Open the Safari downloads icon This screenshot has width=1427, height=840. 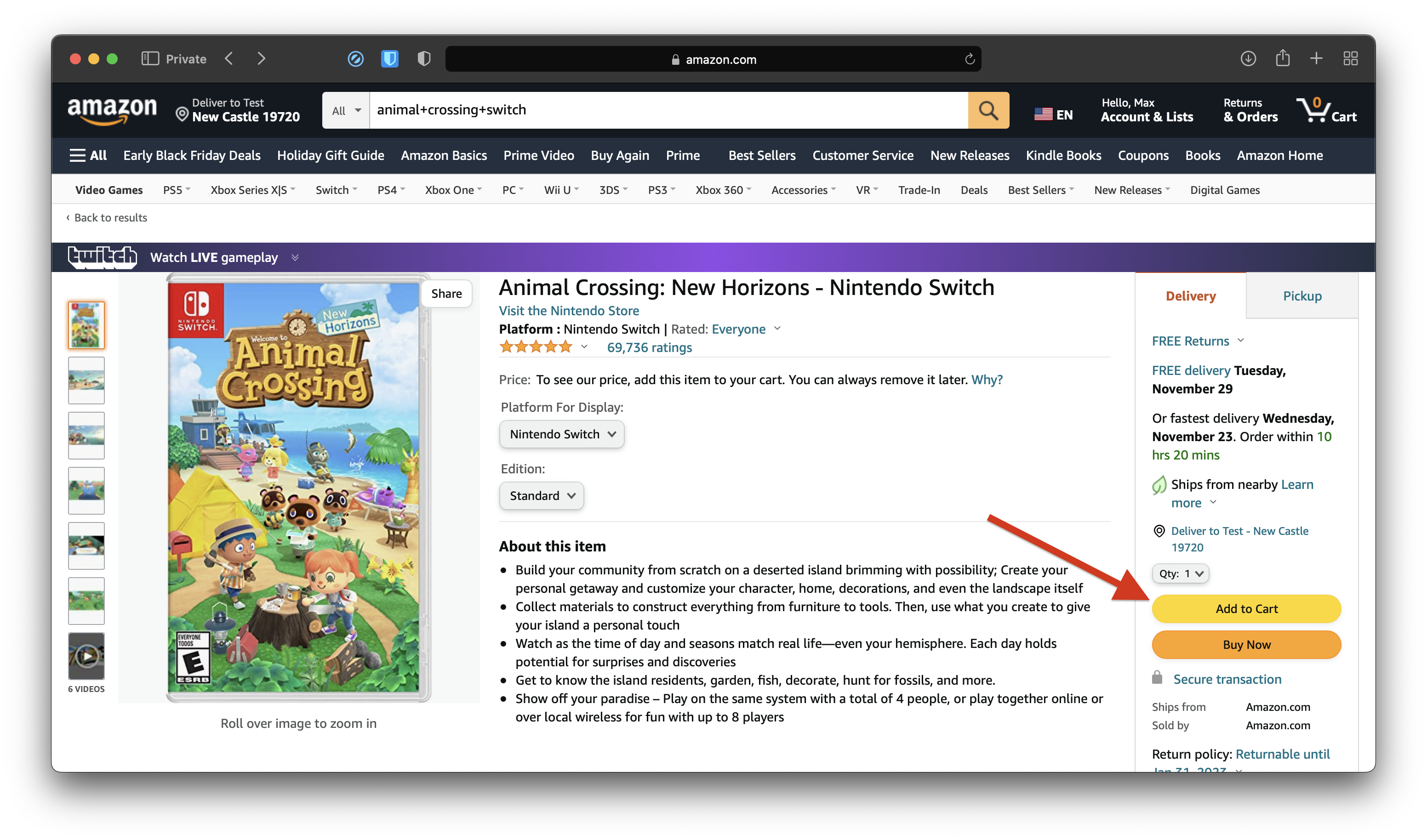1248,58
